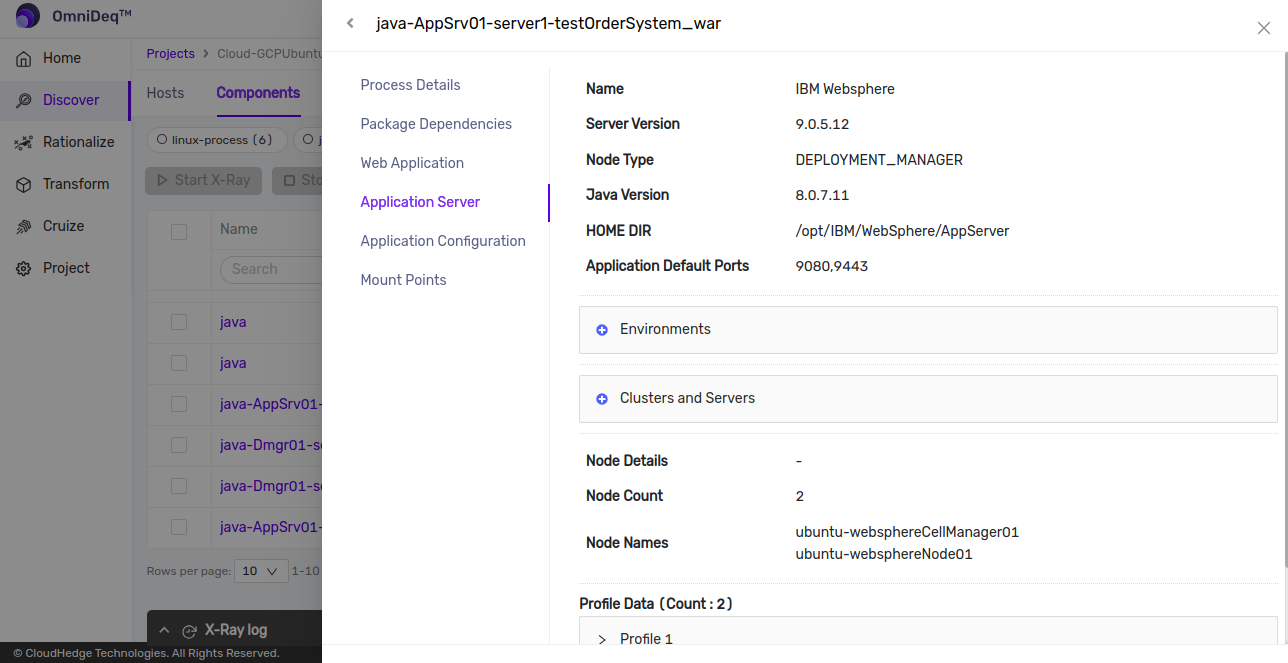Expand the Clusters and Servers section
The width and height of the screenshot is (1288, 663).
(x=602, y=399)
